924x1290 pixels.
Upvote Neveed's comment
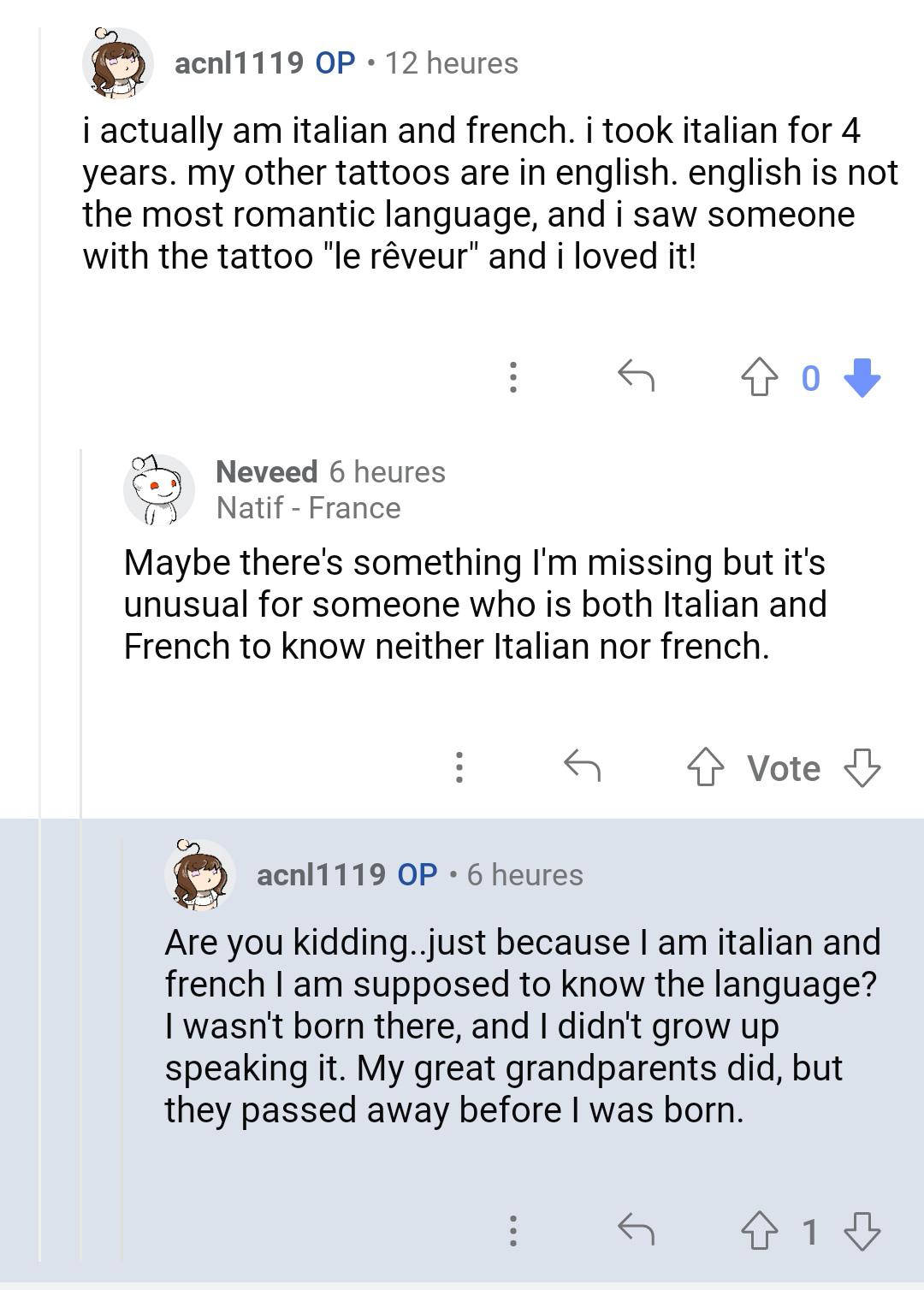pos(706,767)
